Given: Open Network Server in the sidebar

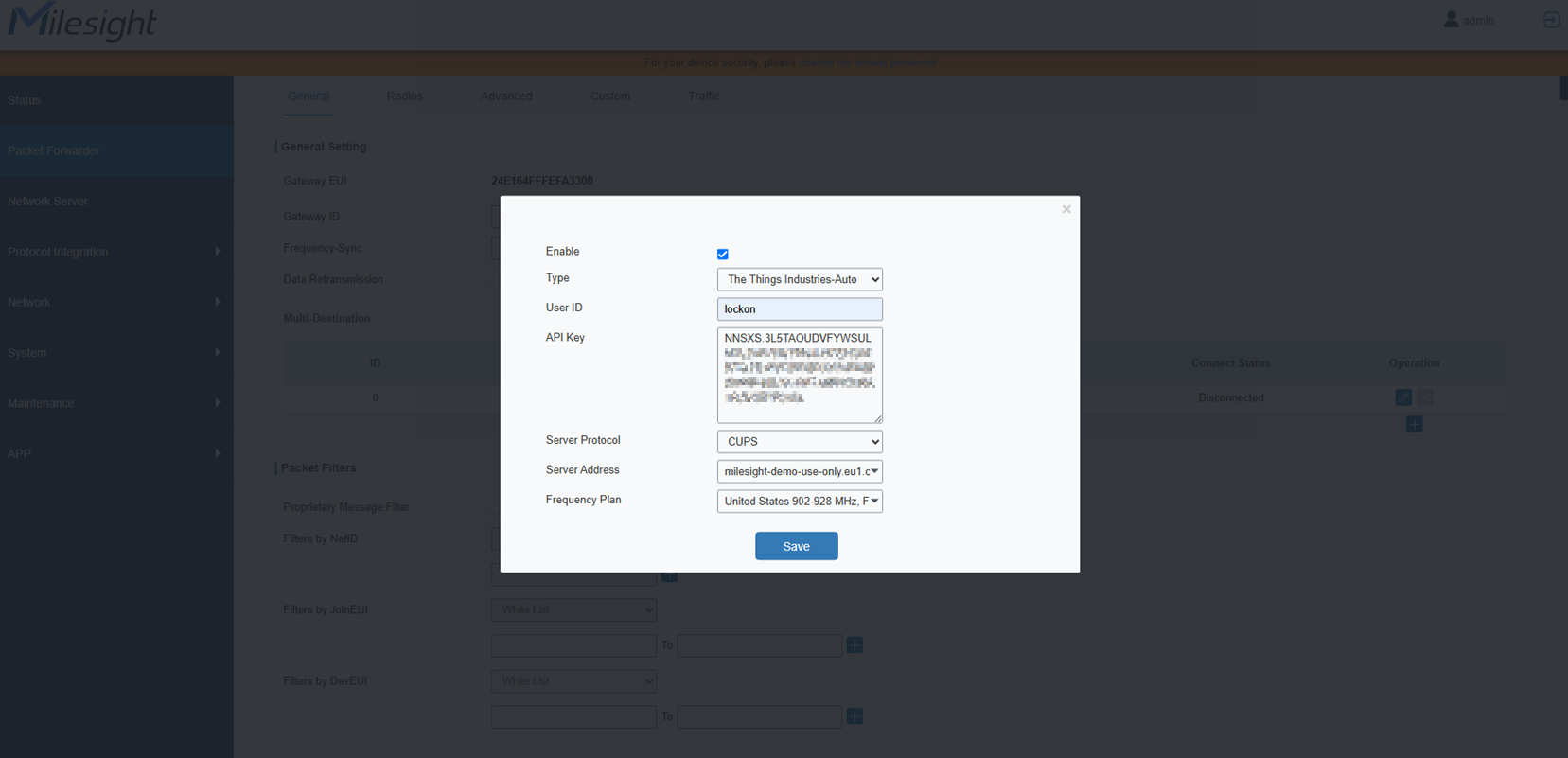Looking at the screenshot, I should [116, 202].
